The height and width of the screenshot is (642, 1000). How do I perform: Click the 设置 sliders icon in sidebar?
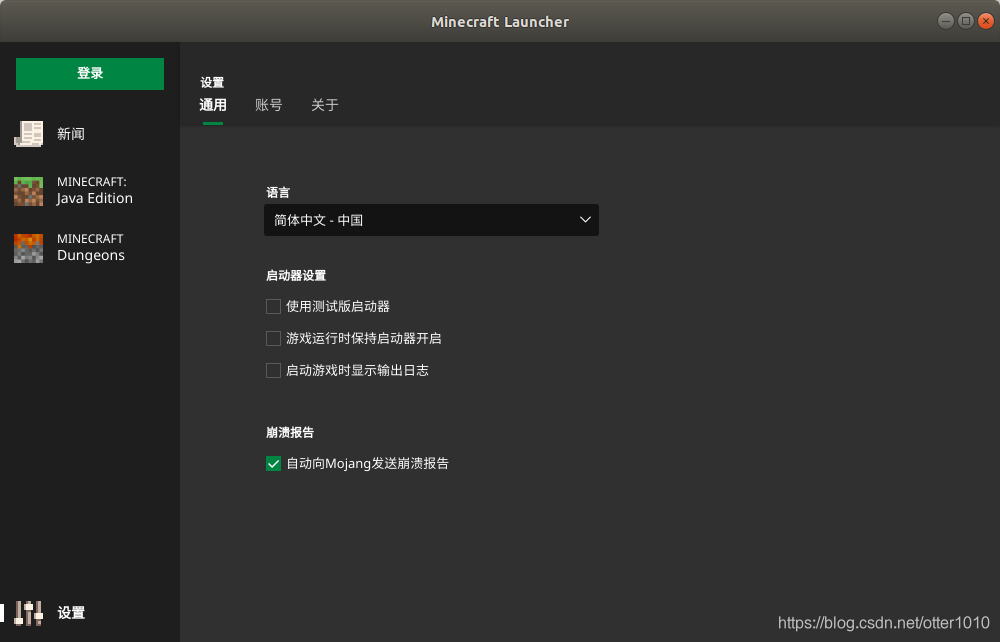click(x=29, y=613)
